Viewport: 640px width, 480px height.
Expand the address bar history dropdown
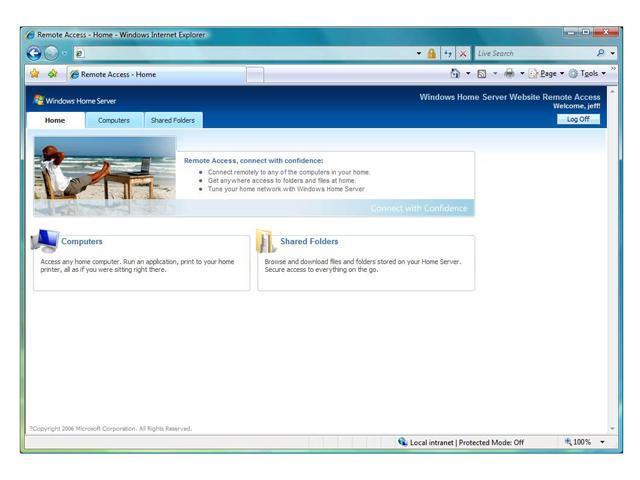(x=419, y=53)
